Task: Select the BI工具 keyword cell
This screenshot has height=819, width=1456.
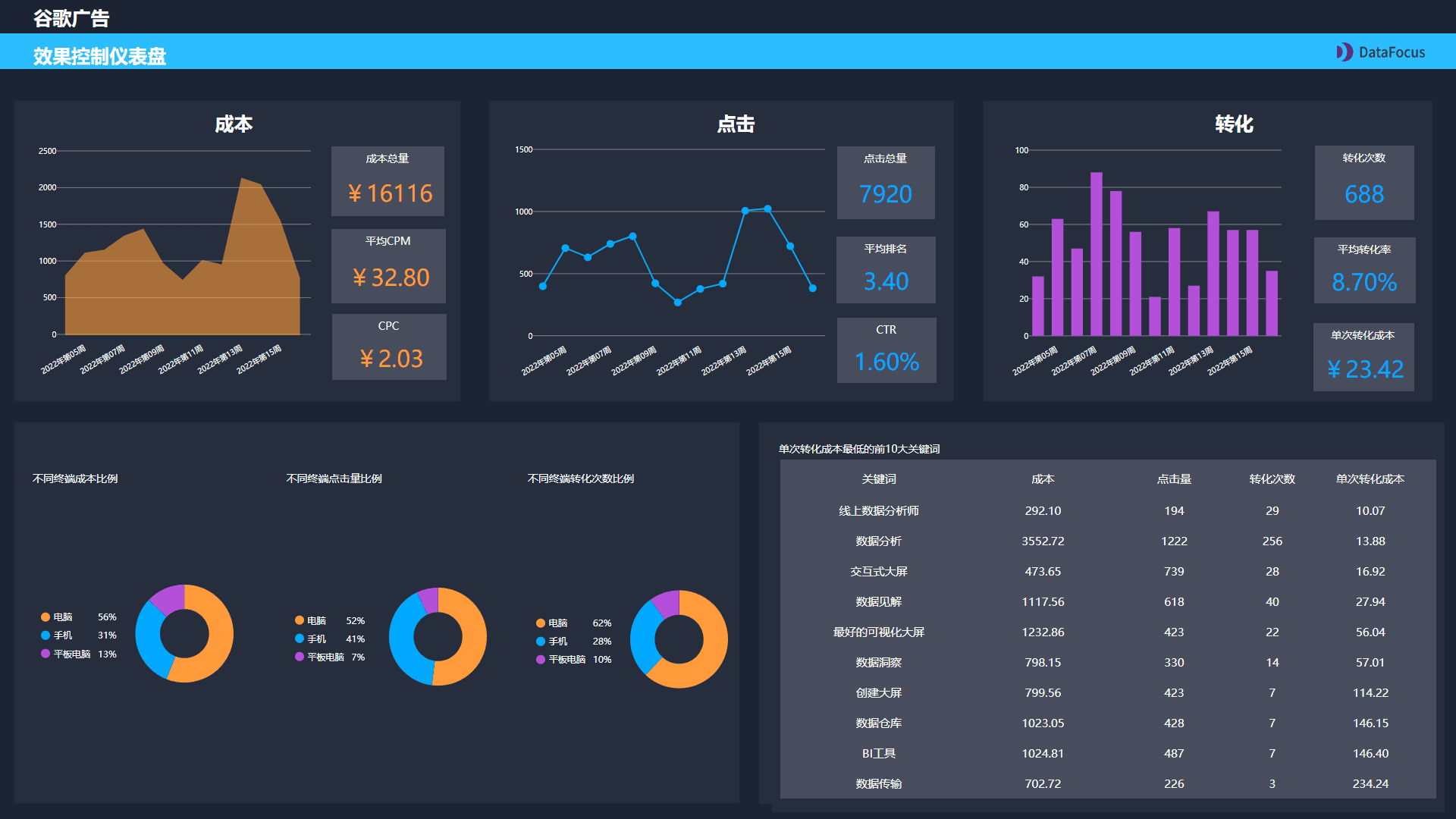Action: coord(879,753)
